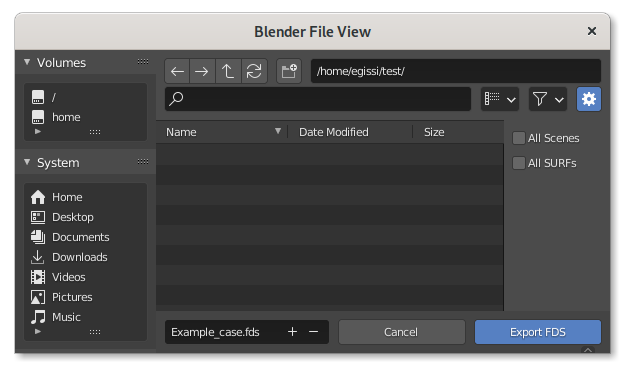Image resolution: width=629 pixels, height=372 pixels.
Task: Expand the System list with small arrow
Action: click(38, 331)
